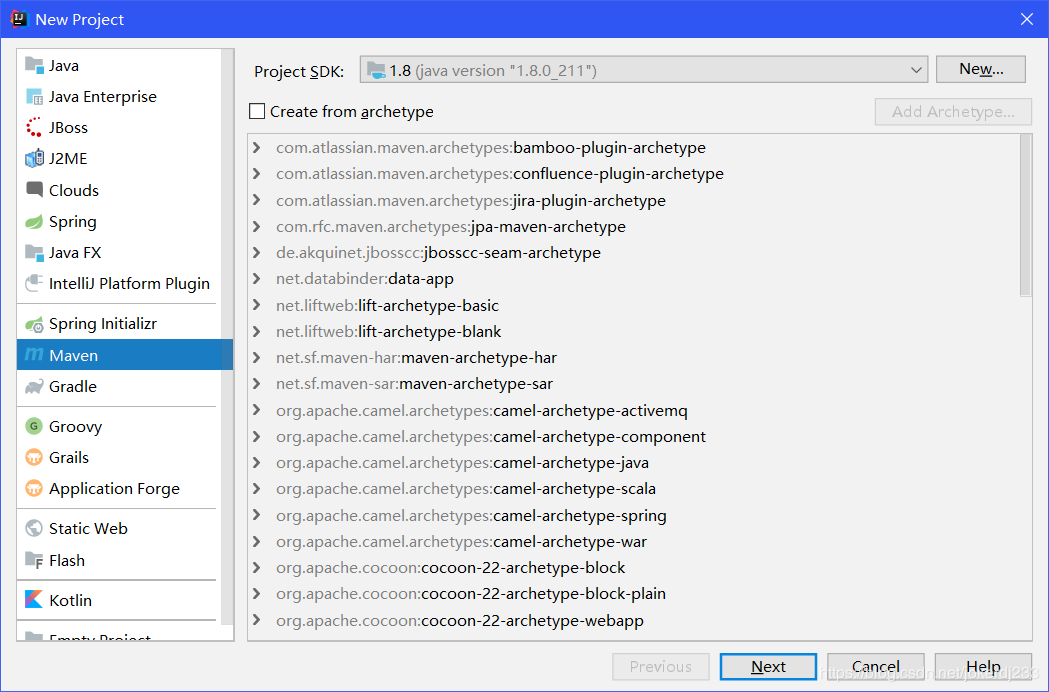Enable Create from archetype checkbox
Image resolution: width=1049 pixels, height=692 pixels.
(x=257, y=111)
